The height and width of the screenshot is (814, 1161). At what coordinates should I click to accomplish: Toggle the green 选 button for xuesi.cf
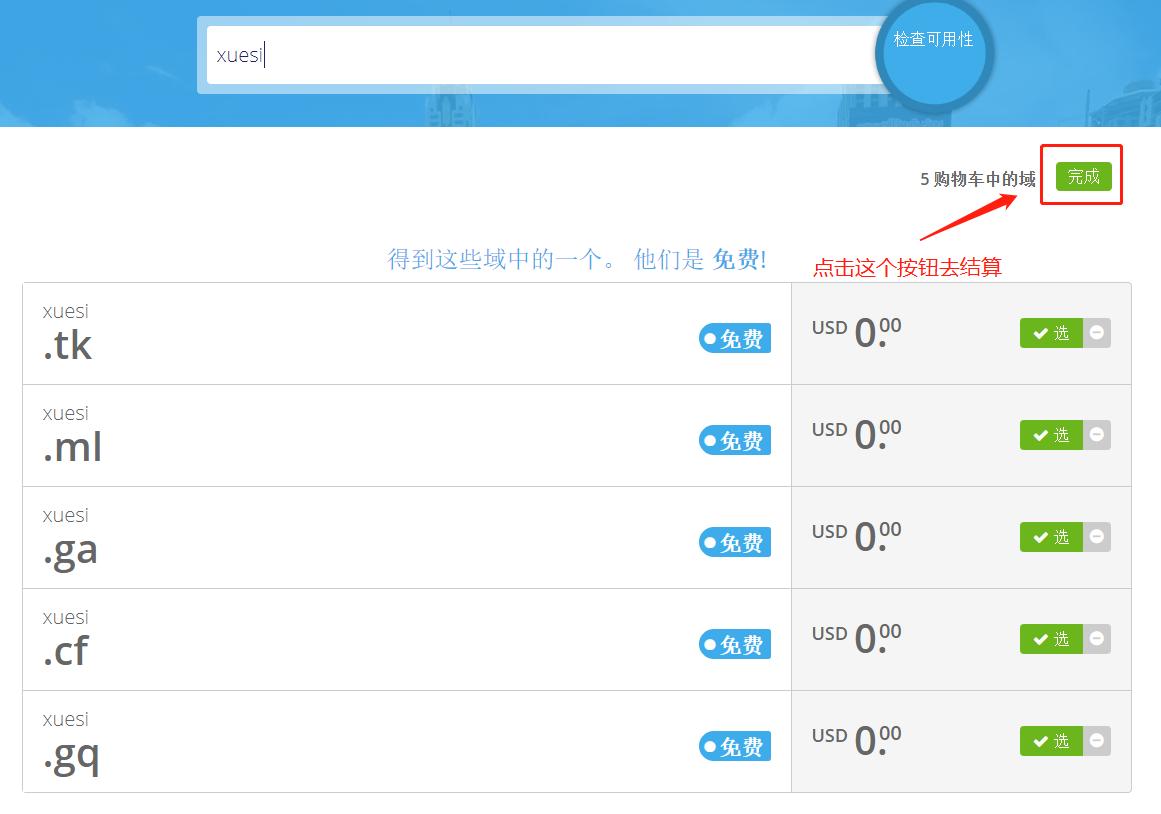point(1051,639)
